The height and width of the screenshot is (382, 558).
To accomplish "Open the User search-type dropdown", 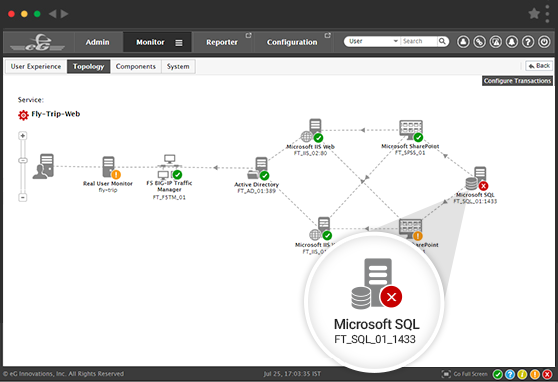I will 372,41.
